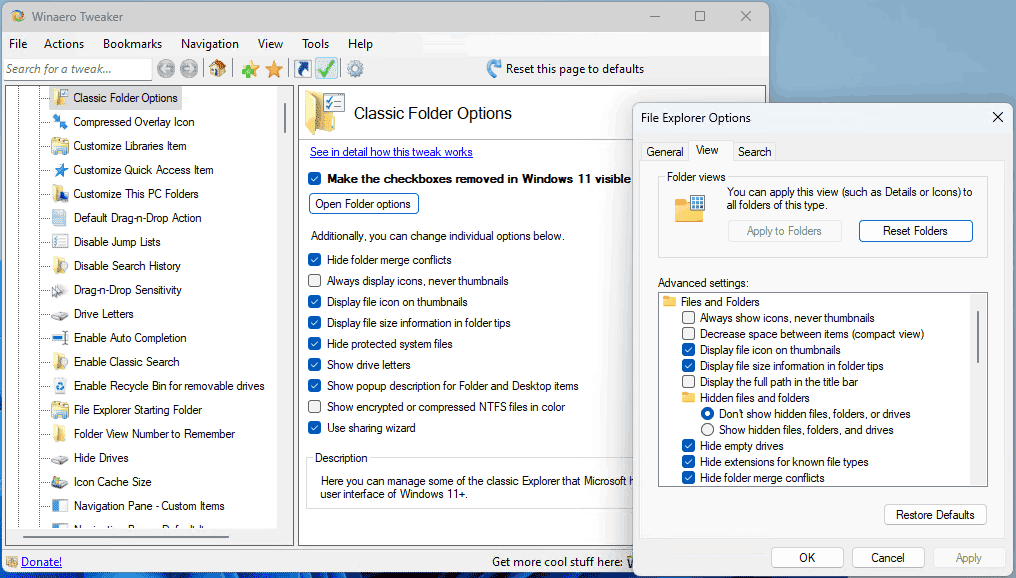Screen dimensions: 1016x578
Task: Click the File Explorer Starting Folder icon
Action: click(60, 410)
